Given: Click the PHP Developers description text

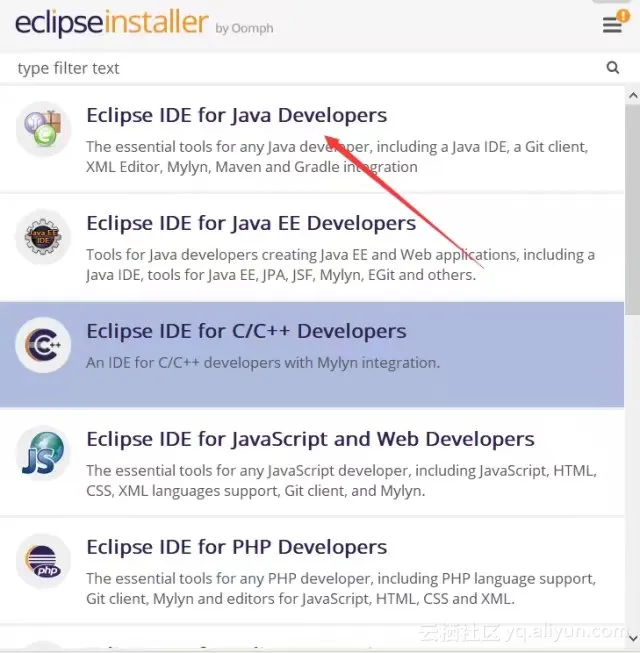Looking at the screenshot, I should pos(341,588).
